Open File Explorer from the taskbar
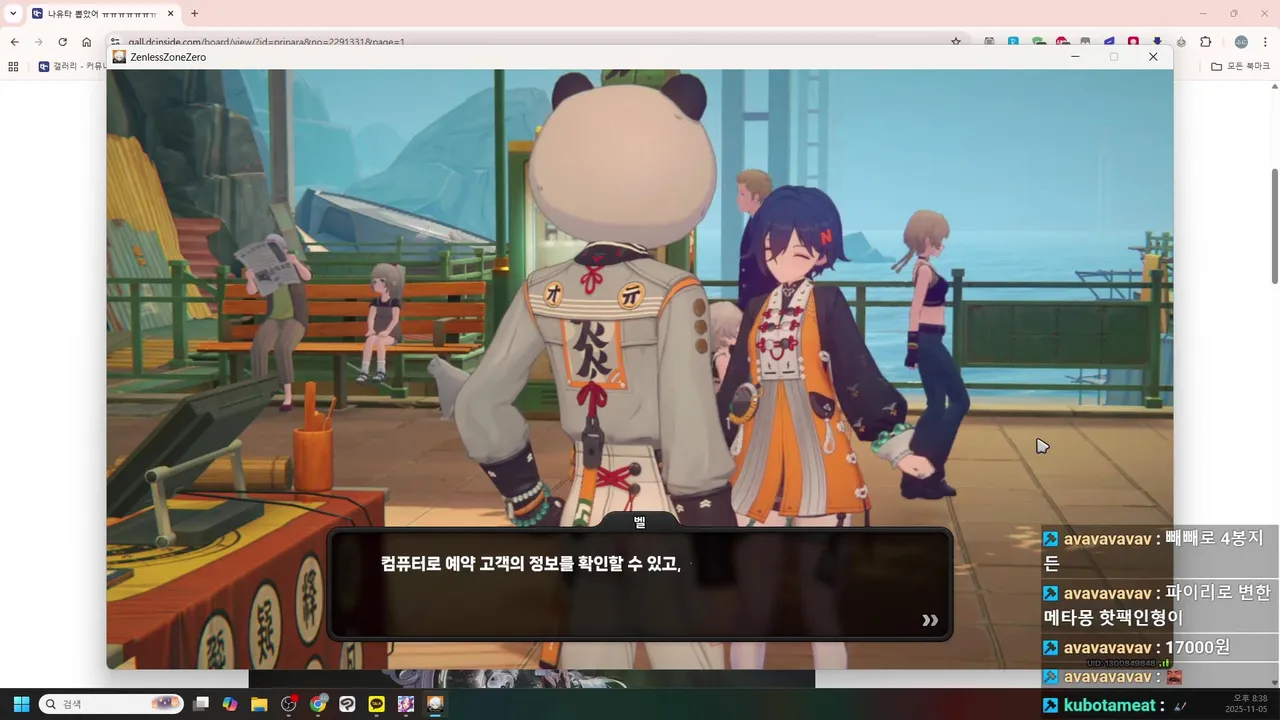 (259, 704)
